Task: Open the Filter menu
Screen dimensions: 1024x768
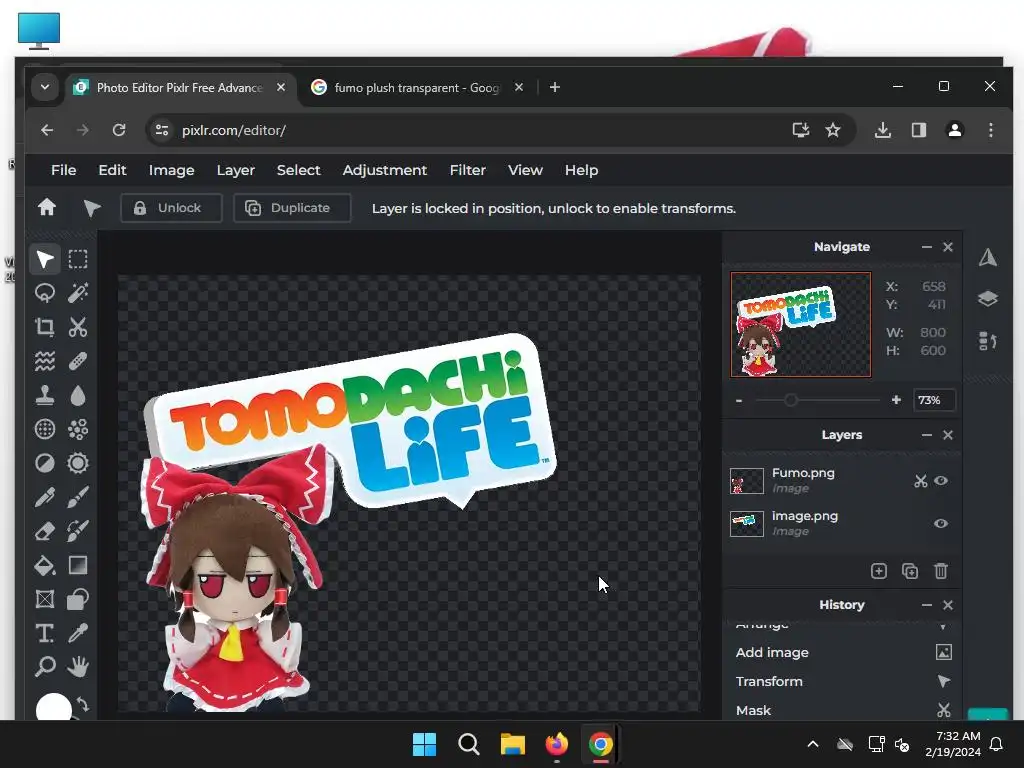Action: (x=468, y=170)
